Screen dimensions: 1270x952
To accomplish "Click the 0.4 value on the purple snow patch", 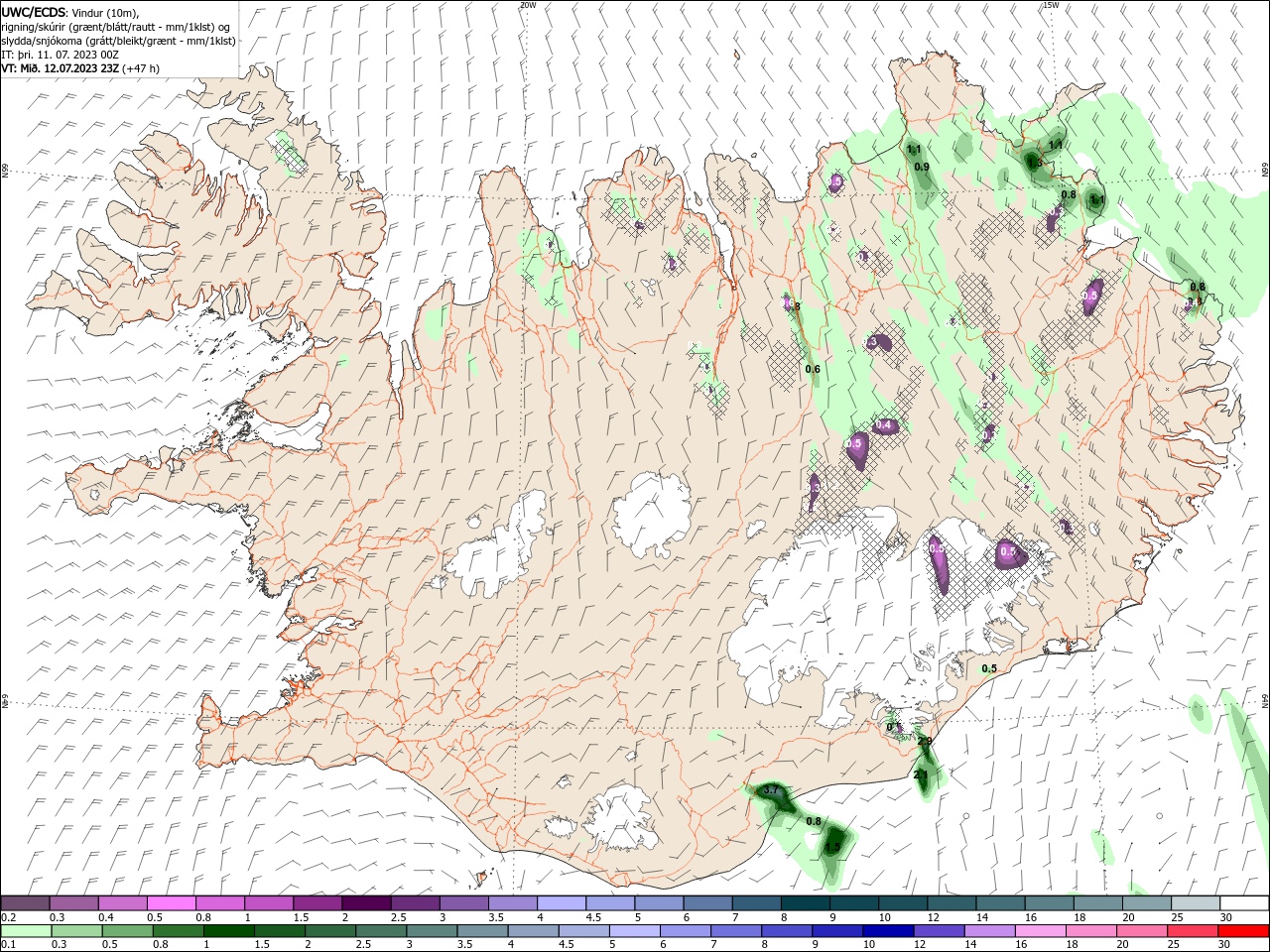I will 885,425.
